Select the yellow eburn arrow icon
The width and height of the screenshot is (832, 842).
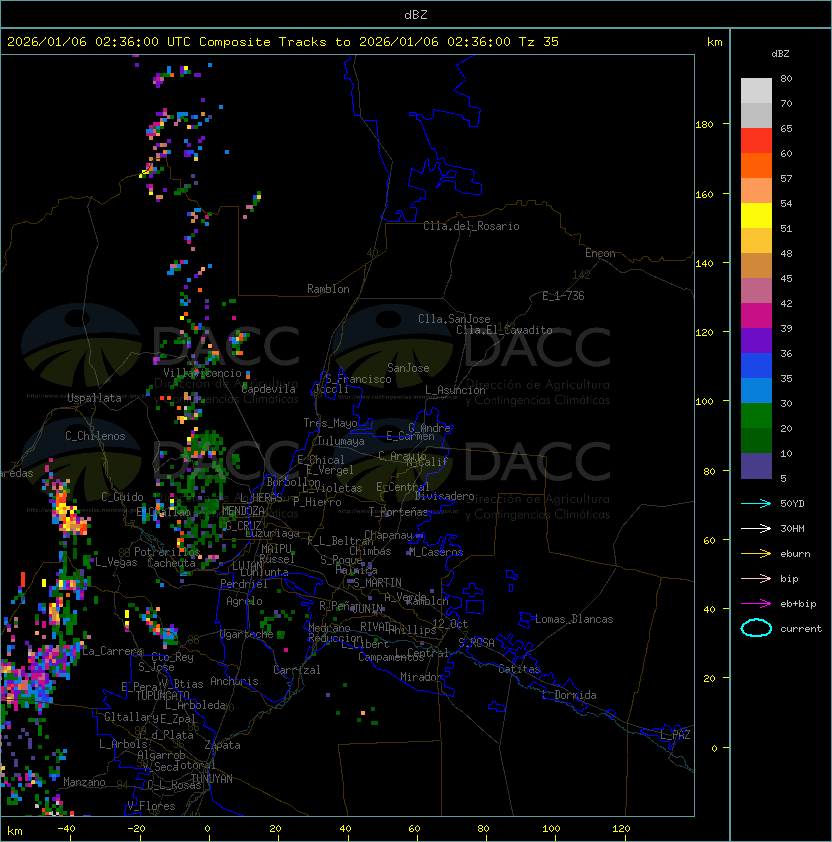[756, 553]
